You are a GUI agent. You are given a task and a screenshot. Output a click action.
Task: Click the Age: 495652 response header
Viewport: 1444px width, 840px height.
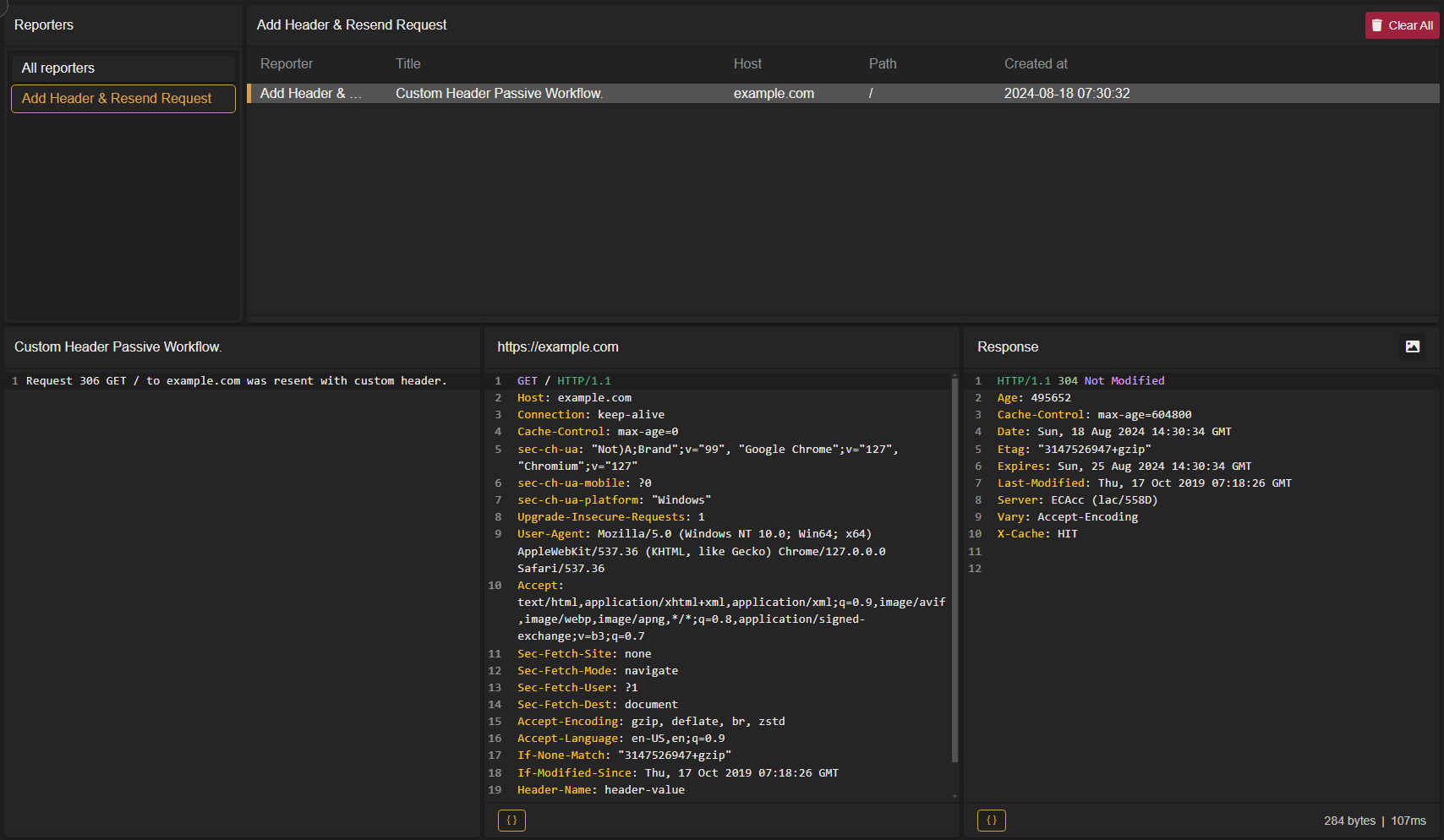(x=1034, y=398)
